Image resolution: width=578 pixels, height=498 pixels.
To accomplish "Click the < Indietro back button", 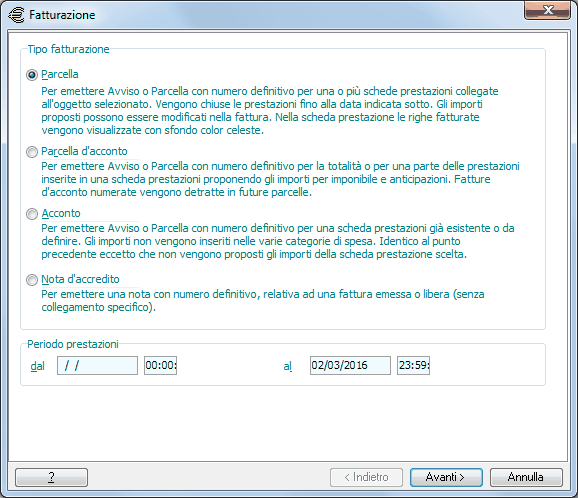I will (x=366, y=477).
